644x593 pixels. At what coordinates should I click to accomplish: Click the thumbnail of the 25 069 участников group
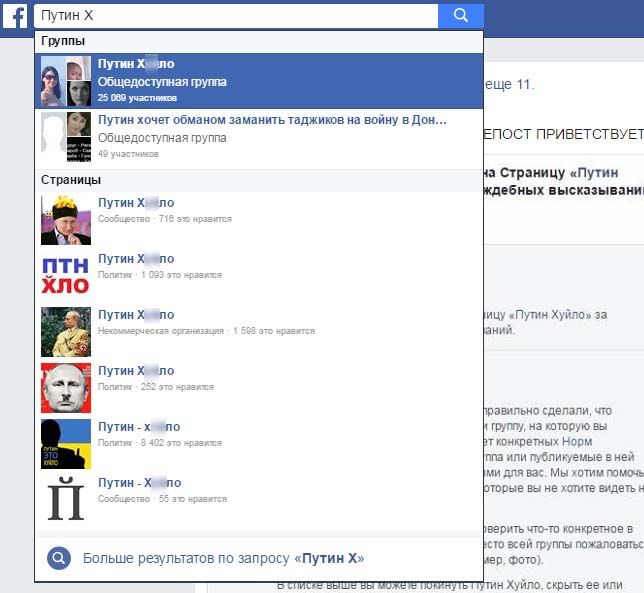(x=66, y=81)
